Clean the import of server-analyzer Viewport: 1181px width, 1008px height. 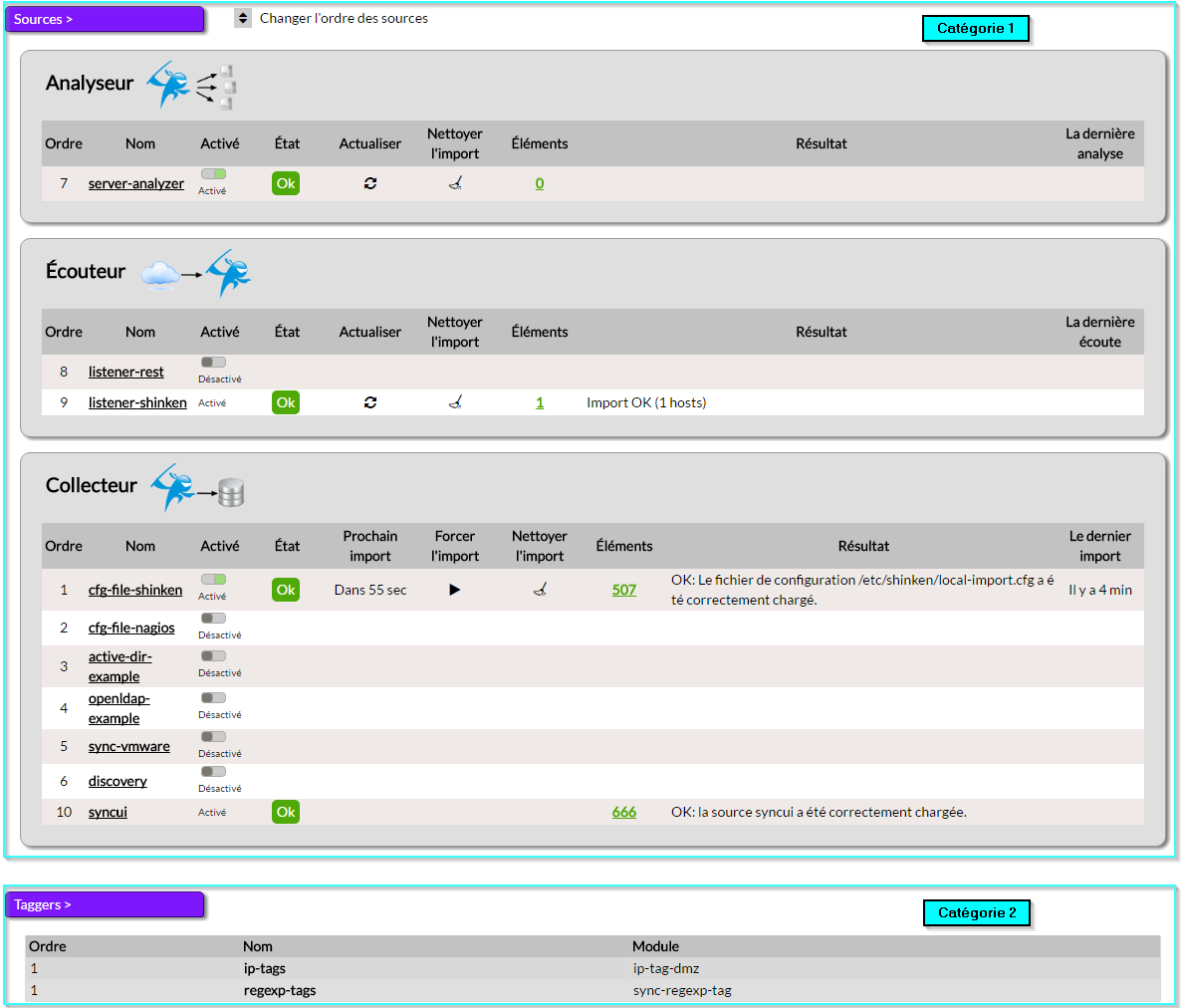455,183
